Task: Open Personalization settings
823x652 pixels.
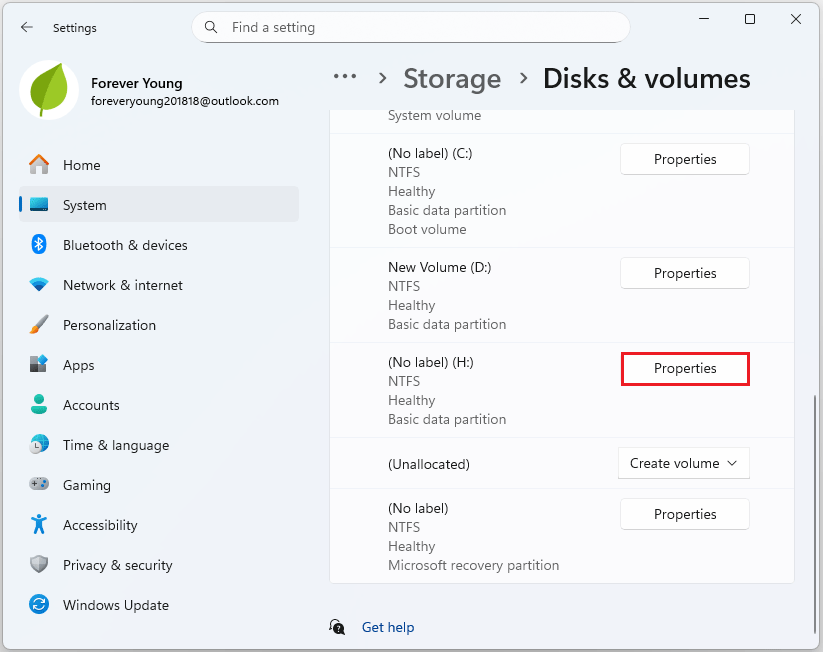Action: (x=109, y=325)
